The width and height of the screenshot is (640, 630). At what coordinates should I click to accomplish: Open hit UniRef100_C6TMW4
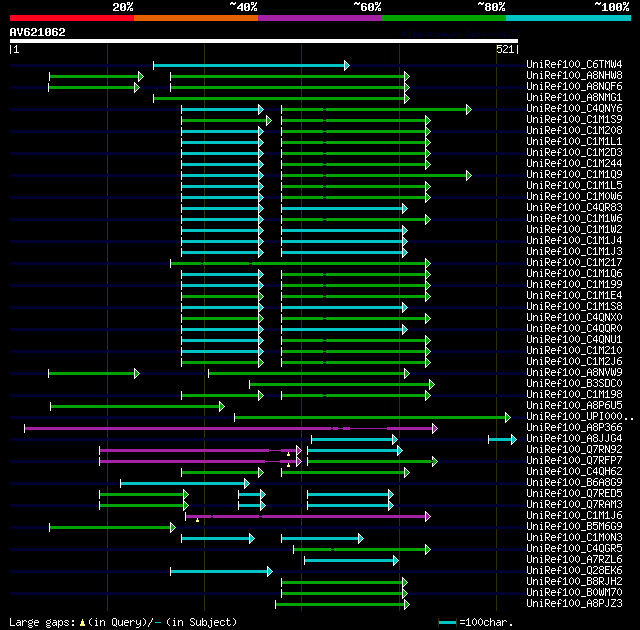point(574,64)
